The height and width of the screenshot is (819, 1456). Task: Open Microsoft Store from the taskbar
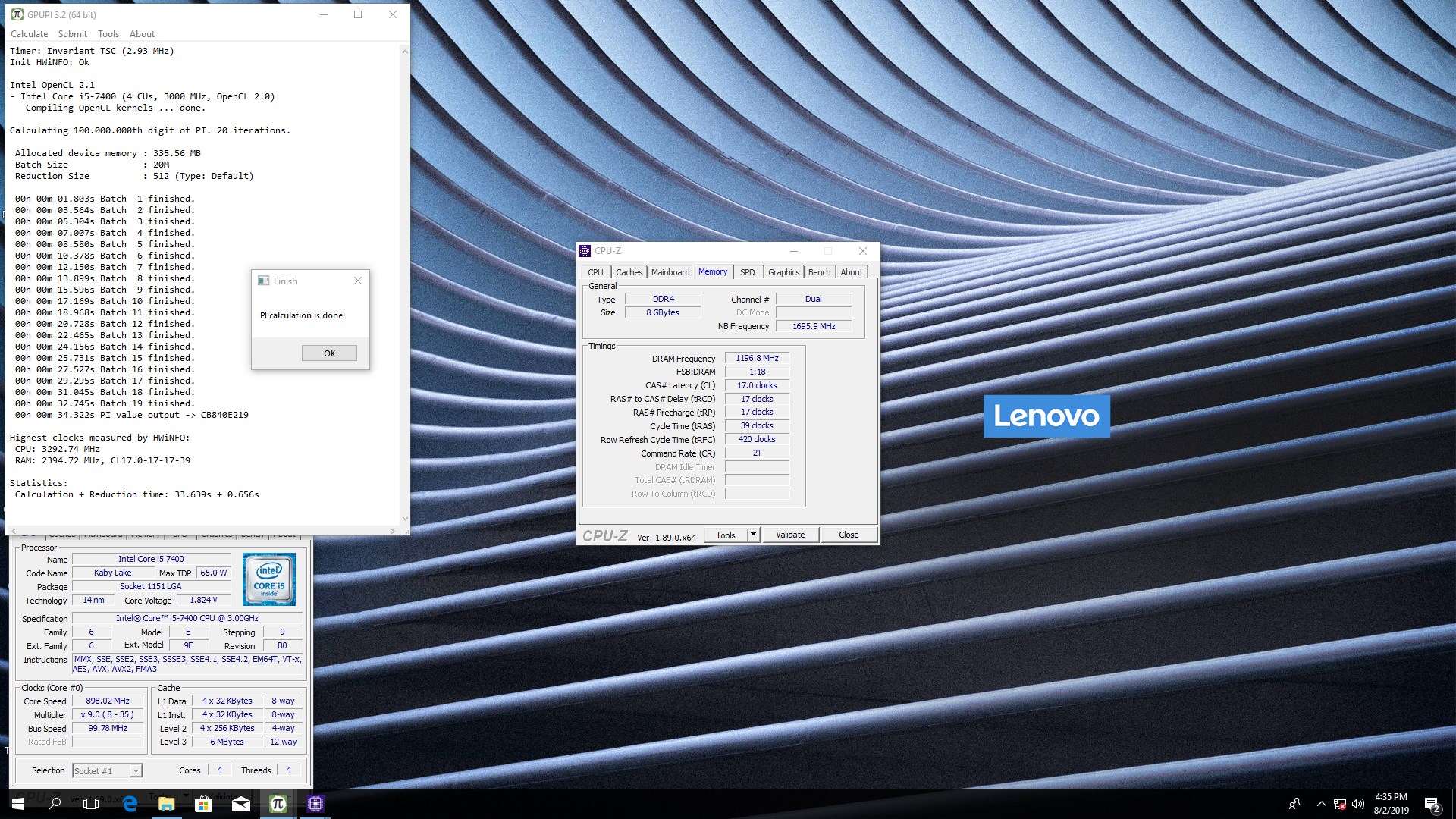pyautogui.click(x=203, y=803)
